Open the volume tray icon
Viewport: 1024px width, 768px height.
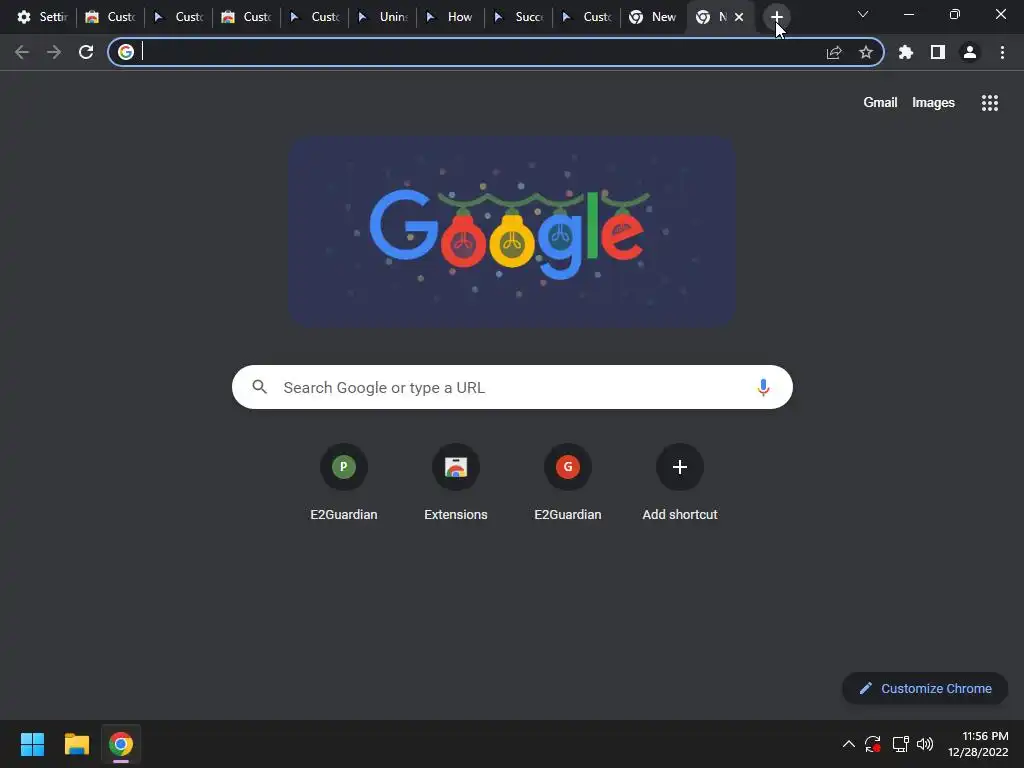(x=925, y=744)
